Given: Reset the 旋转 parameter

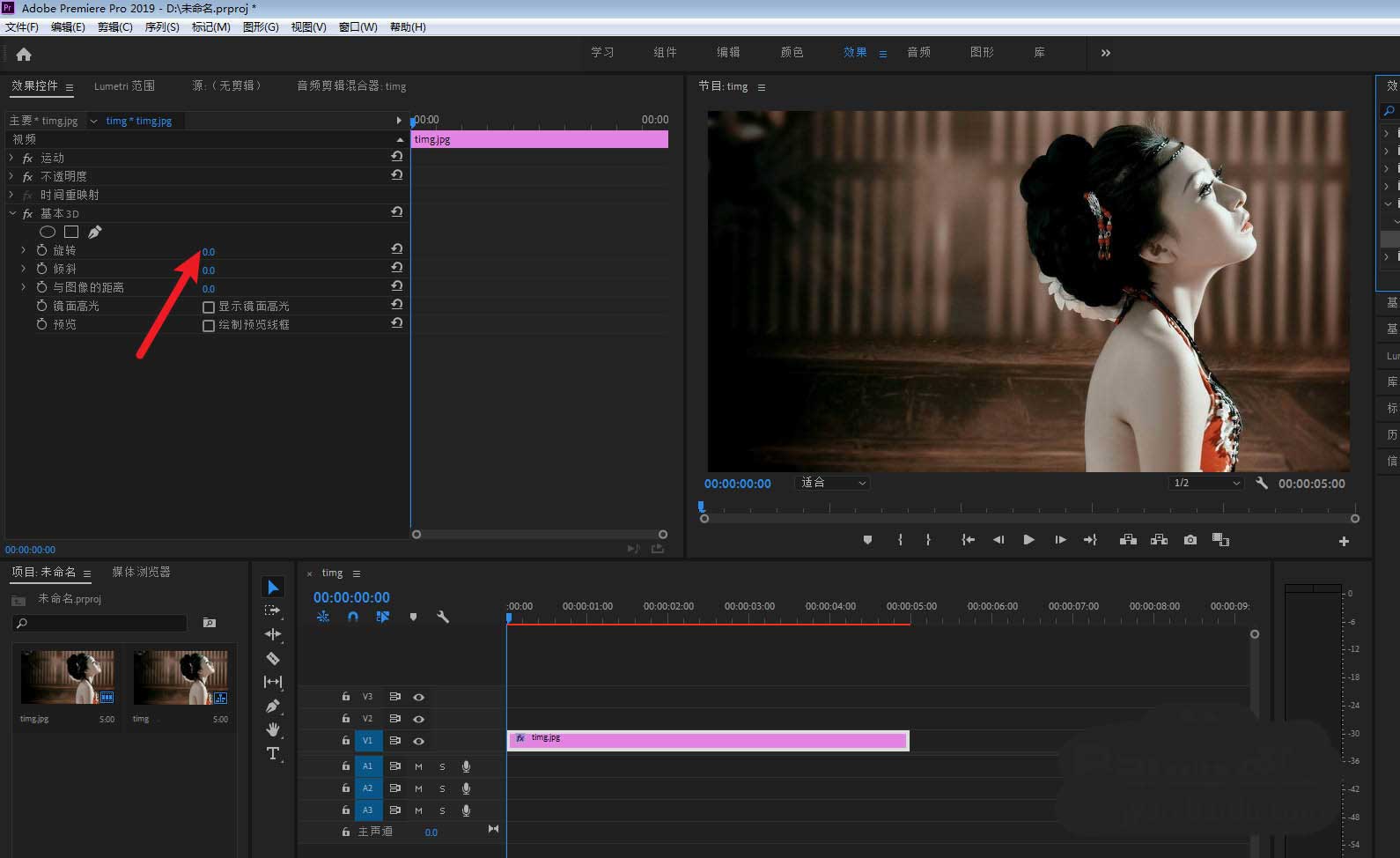Looking at the screenshot, I should pos(397,249).
